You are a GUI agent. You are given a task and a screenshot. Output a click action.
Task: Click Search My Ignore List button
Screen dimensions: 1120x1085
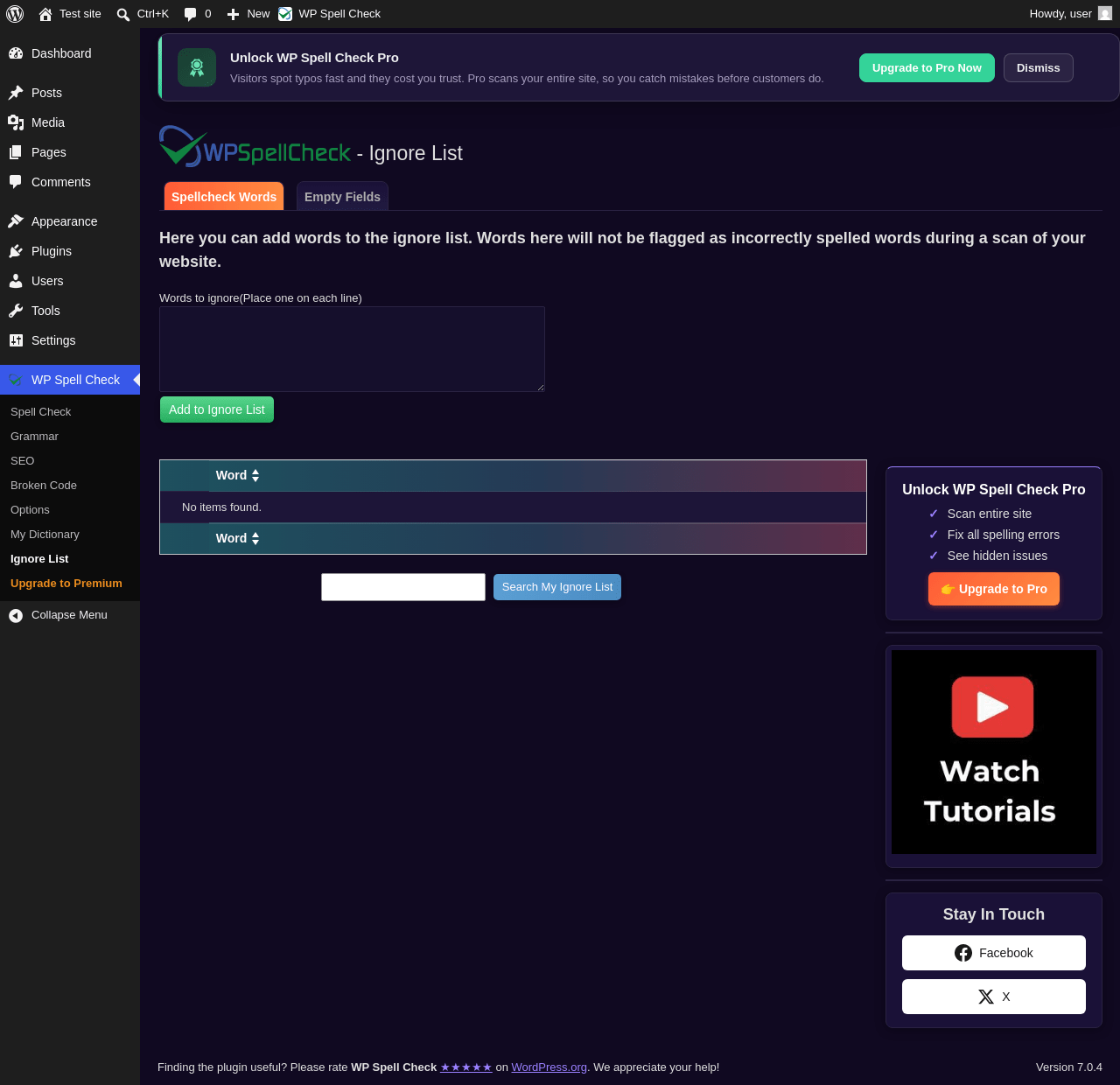(557, 587)
